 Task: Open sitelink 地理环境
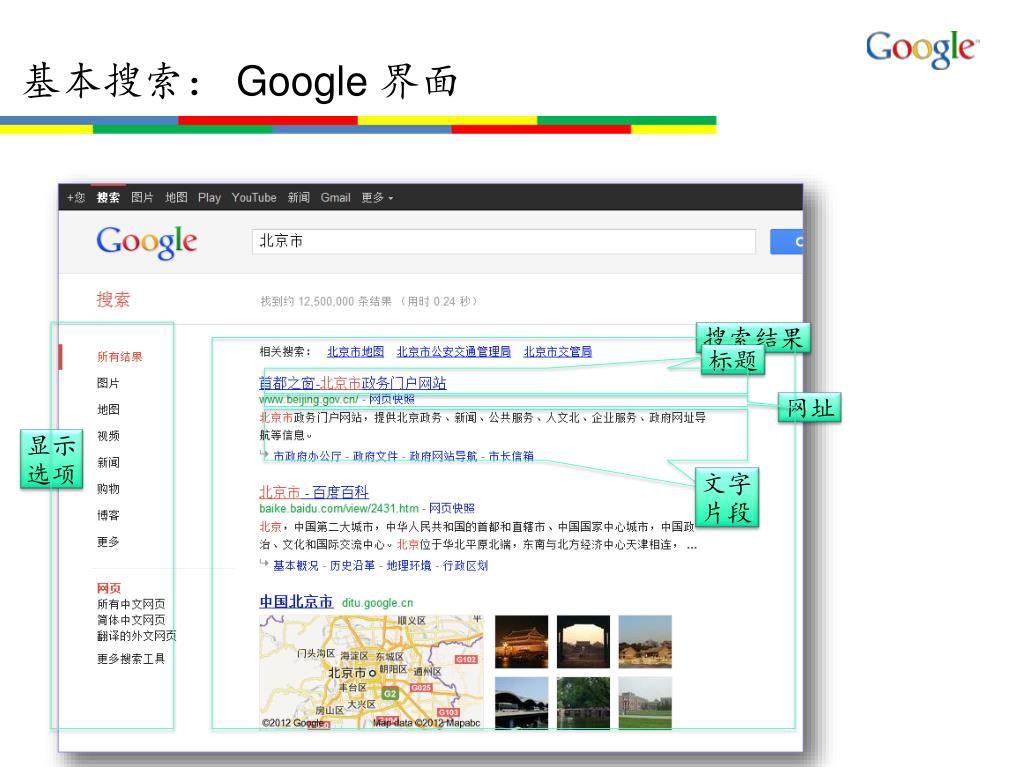pos(408,565)
